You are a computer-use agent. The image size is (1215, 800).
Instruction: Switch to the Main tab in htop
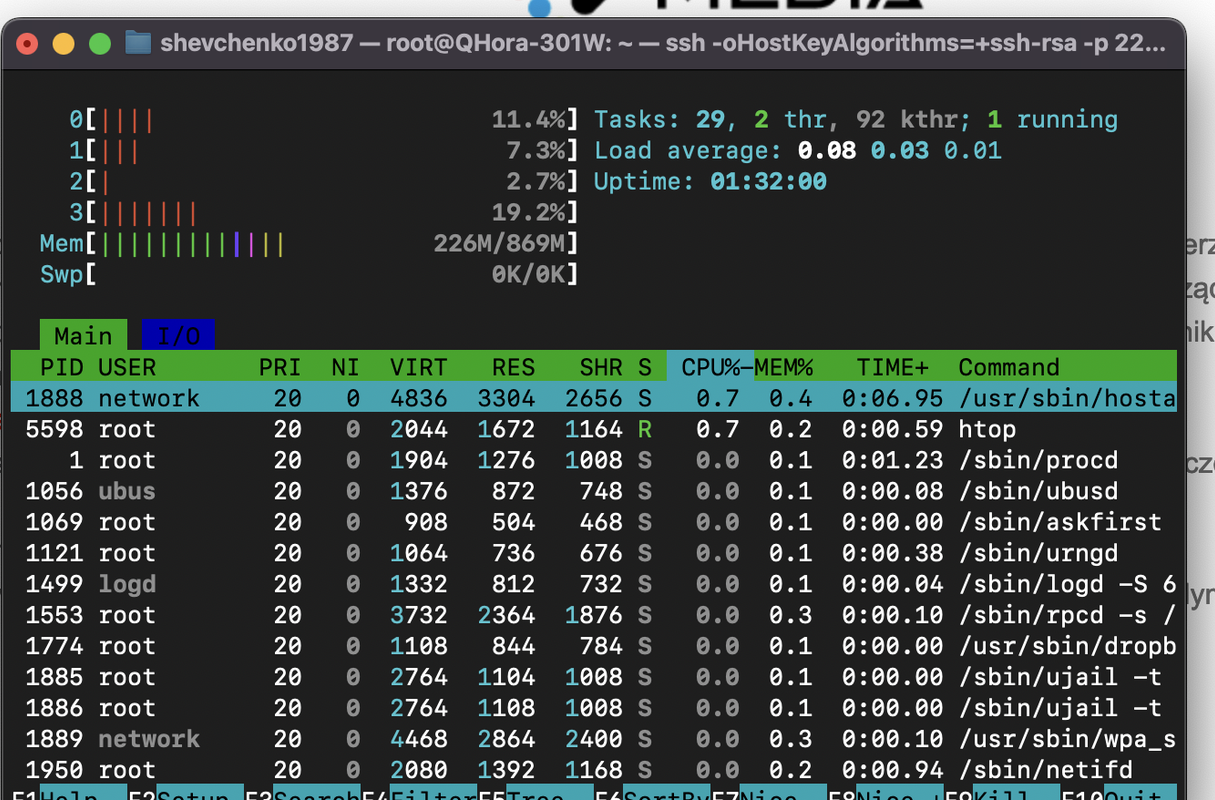[x=83, y=335]
